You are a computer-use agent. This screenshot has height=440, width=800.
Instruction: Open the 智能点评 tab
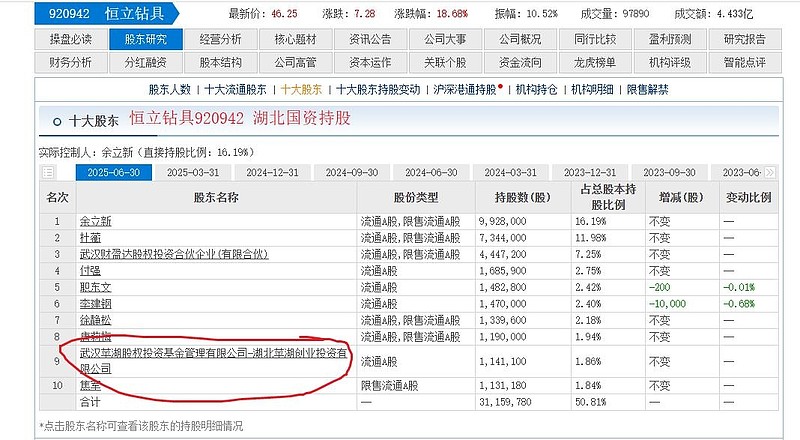click(x=745, y=62)
